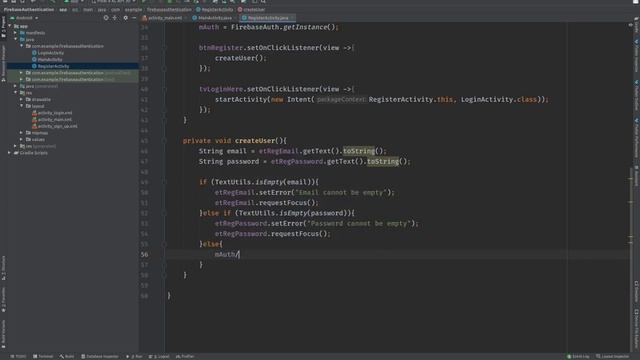This screenshot has width=640, height=360.
Task: Expand the drawable folder
Action: tap(22, 99)
